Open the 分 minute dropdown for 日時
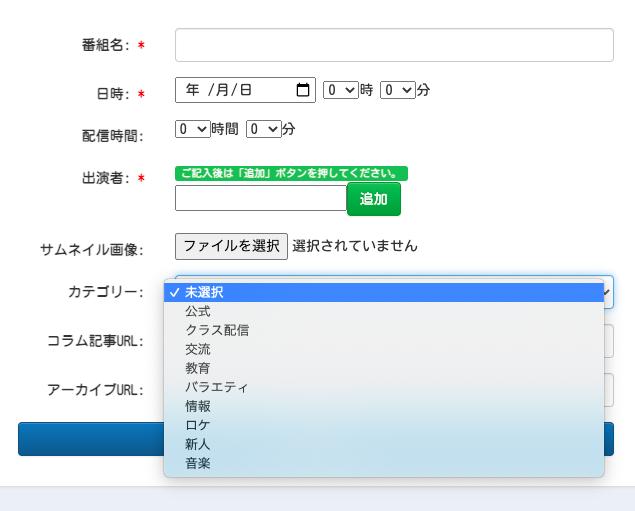The width and height of the screenshot is (635, 511). point(398,90)
